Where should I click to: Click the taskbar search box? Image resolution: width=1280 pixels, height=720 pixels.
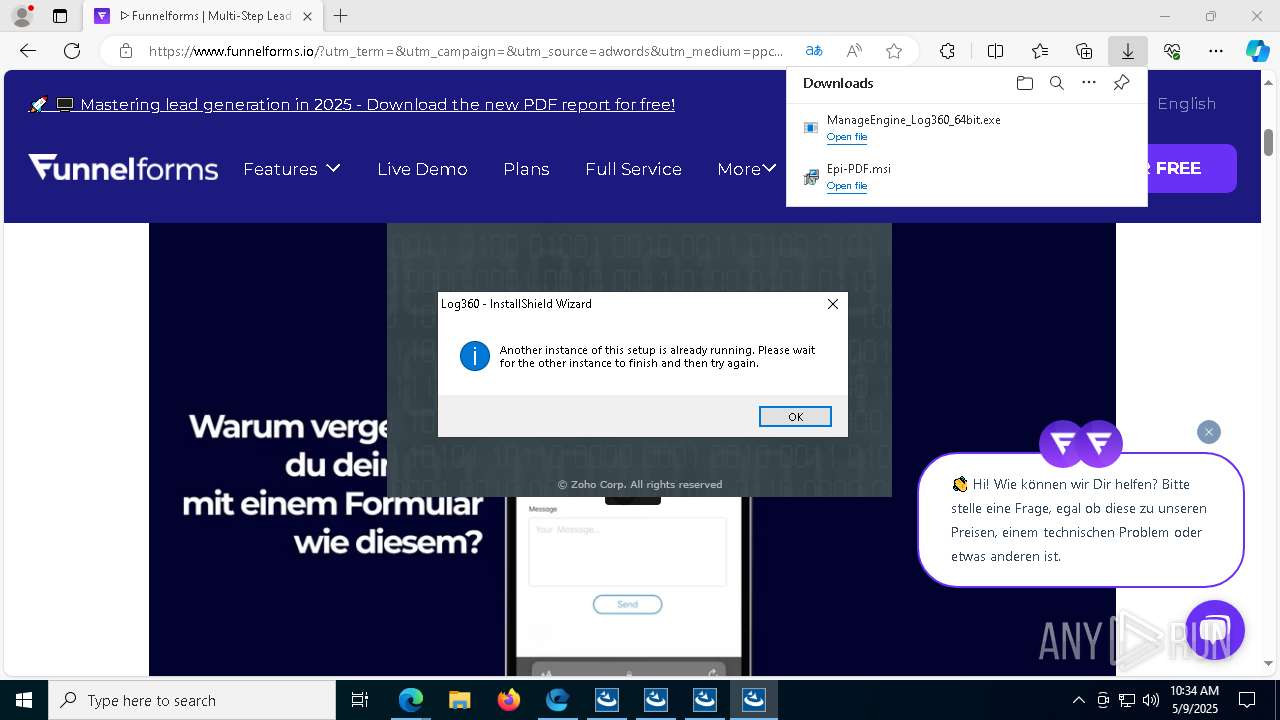pos(192,700)
